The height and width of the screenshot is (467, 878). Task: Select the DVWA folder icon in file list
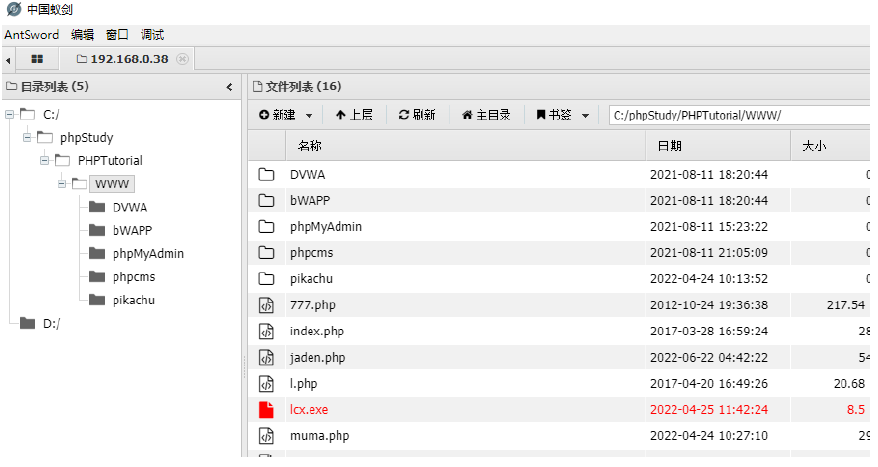[266, 175]
